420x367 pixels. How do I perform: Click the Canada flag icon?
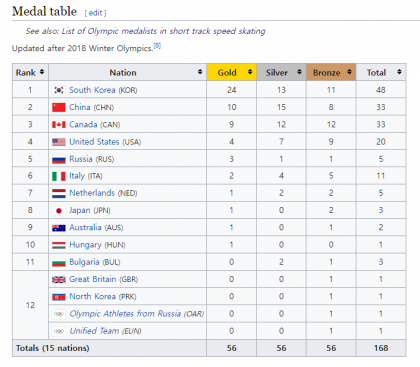tap(59, 125)
